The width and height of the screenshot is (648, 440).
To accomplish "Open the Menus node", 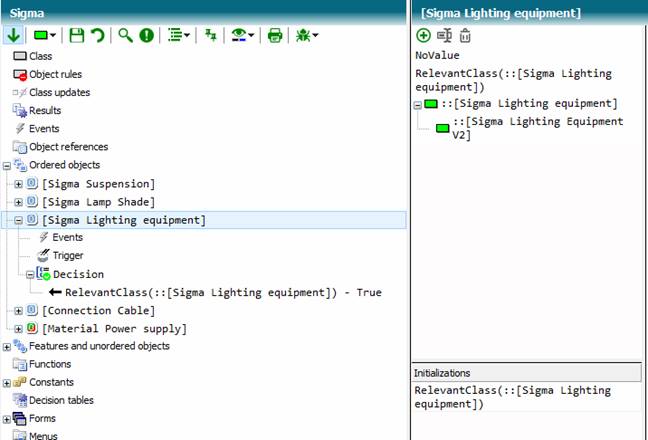I will [x=43, y=435].
